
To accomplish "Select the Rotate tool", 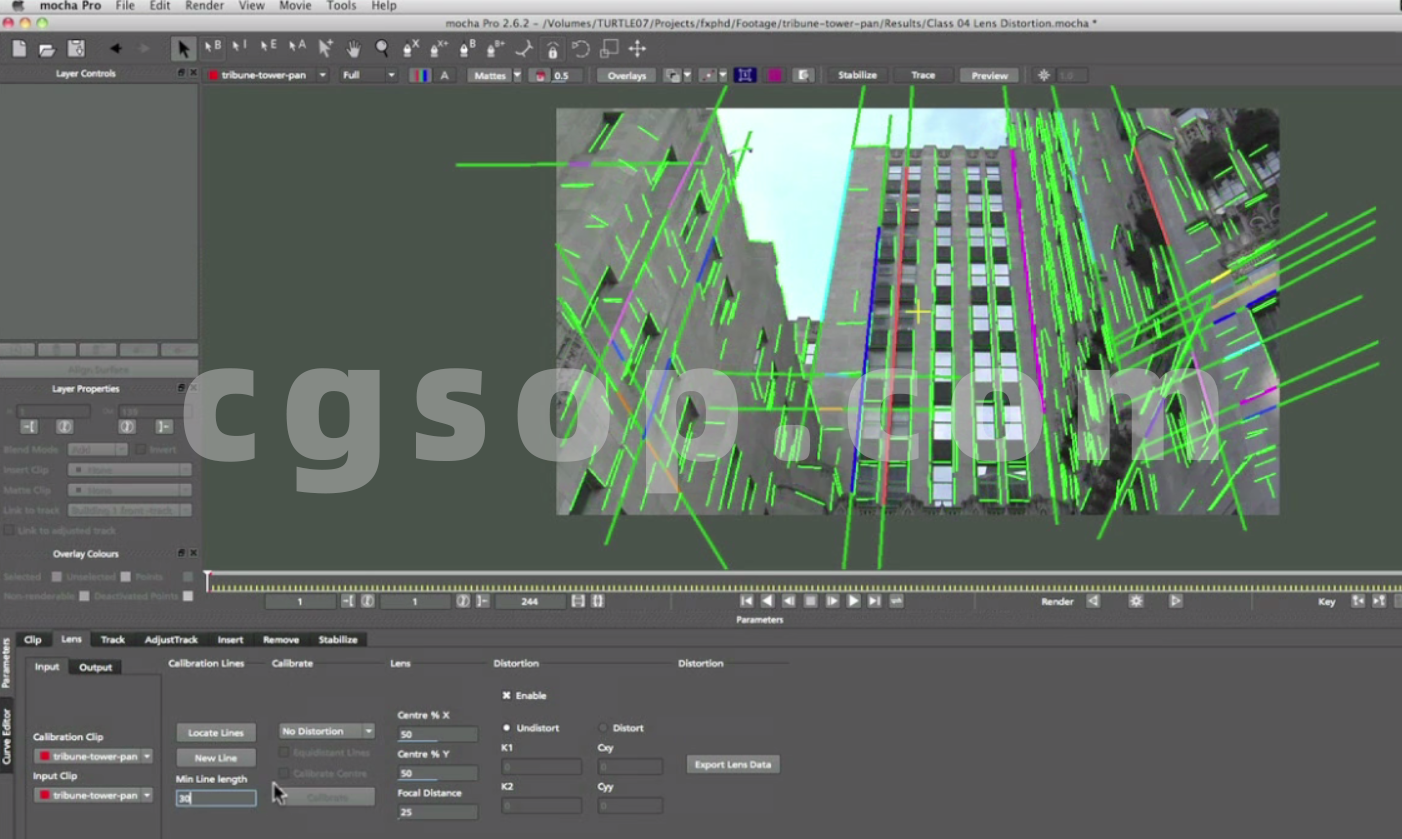I will point(580,48).
